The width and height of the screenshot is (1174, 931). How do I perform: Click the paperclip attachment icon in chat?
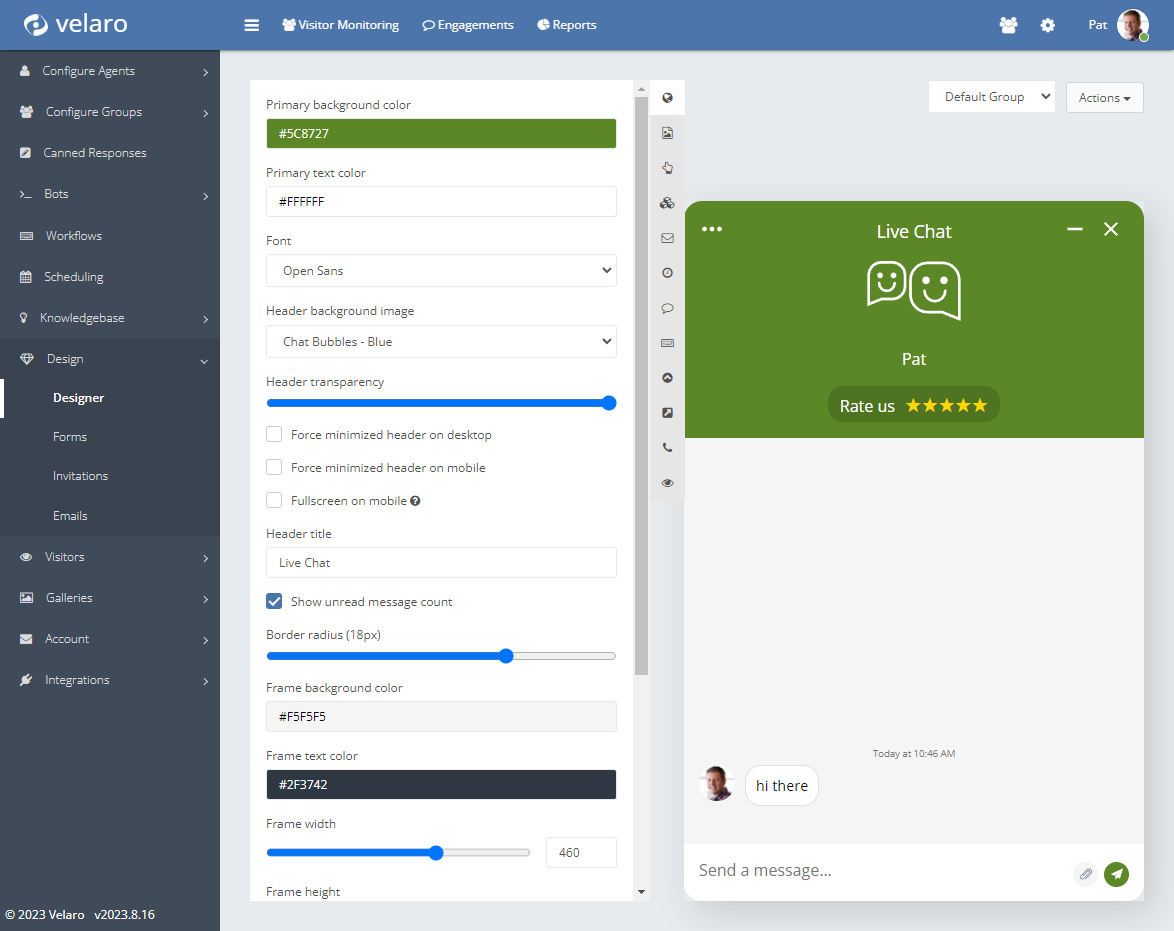[1085, 874]
